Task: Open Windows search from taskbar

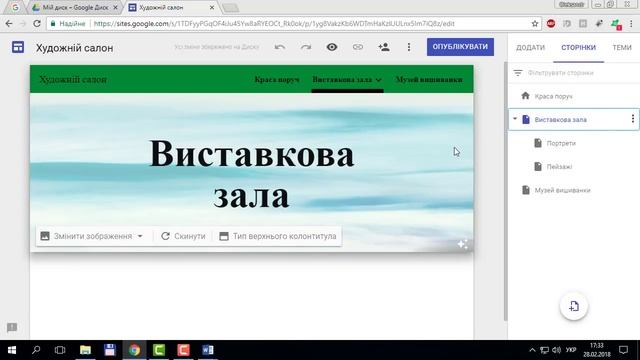Action: click(x=36, y=350)
